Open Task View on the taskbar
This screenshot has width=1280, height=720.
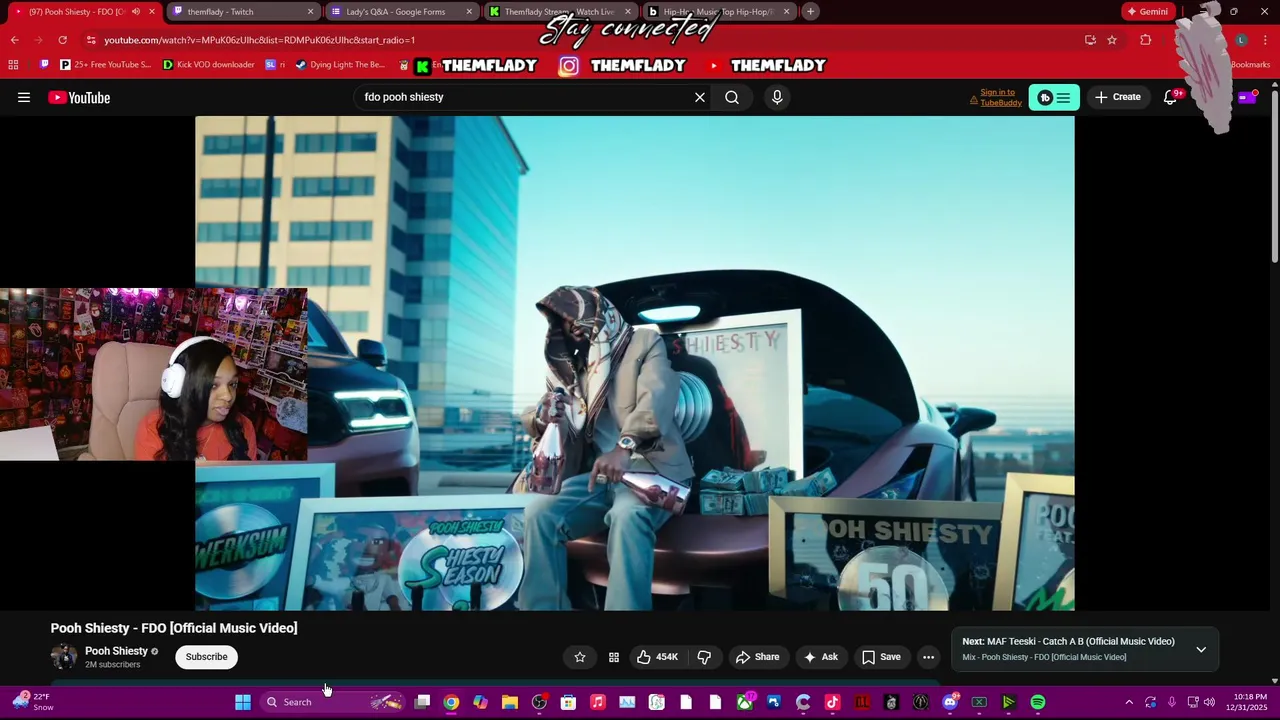(422, 702)
